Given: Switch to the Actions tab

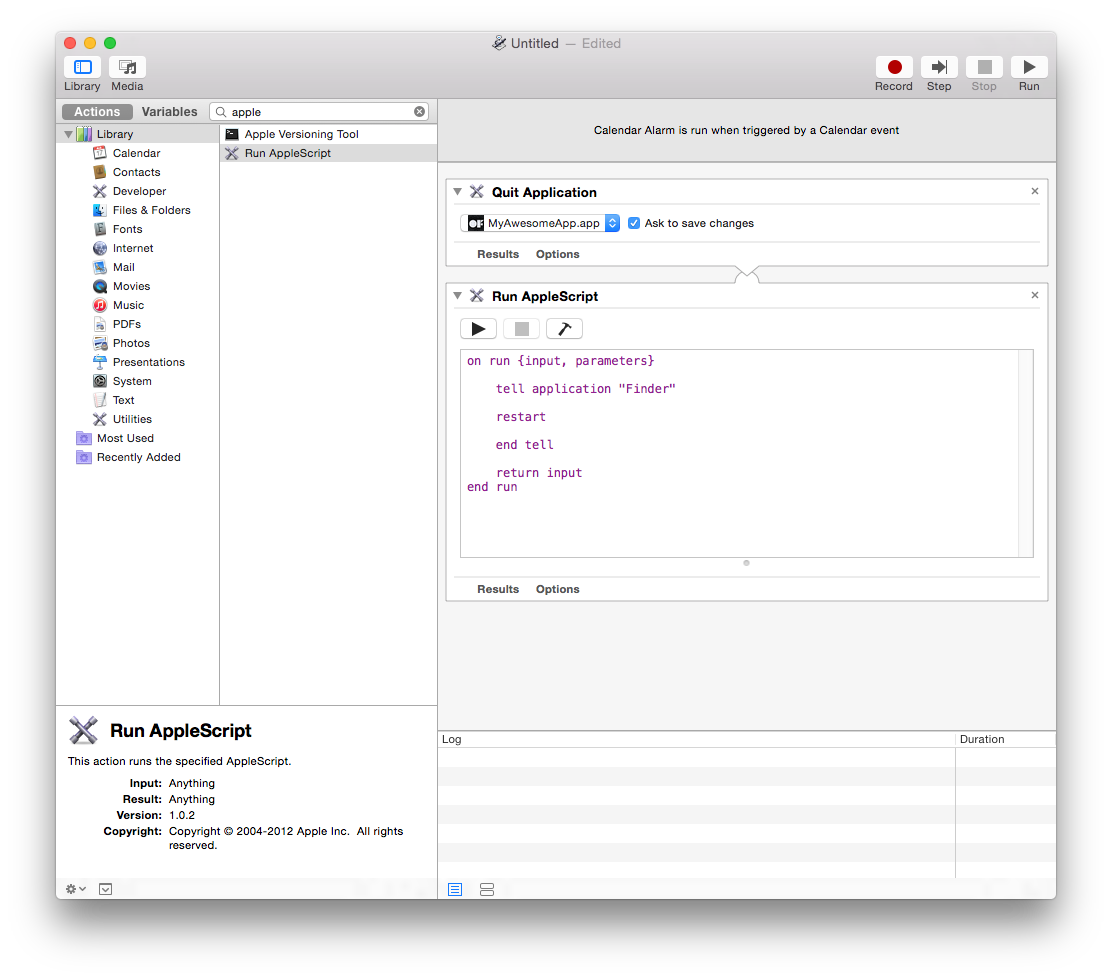Looking at the screenshot, I should pos(97,112).
